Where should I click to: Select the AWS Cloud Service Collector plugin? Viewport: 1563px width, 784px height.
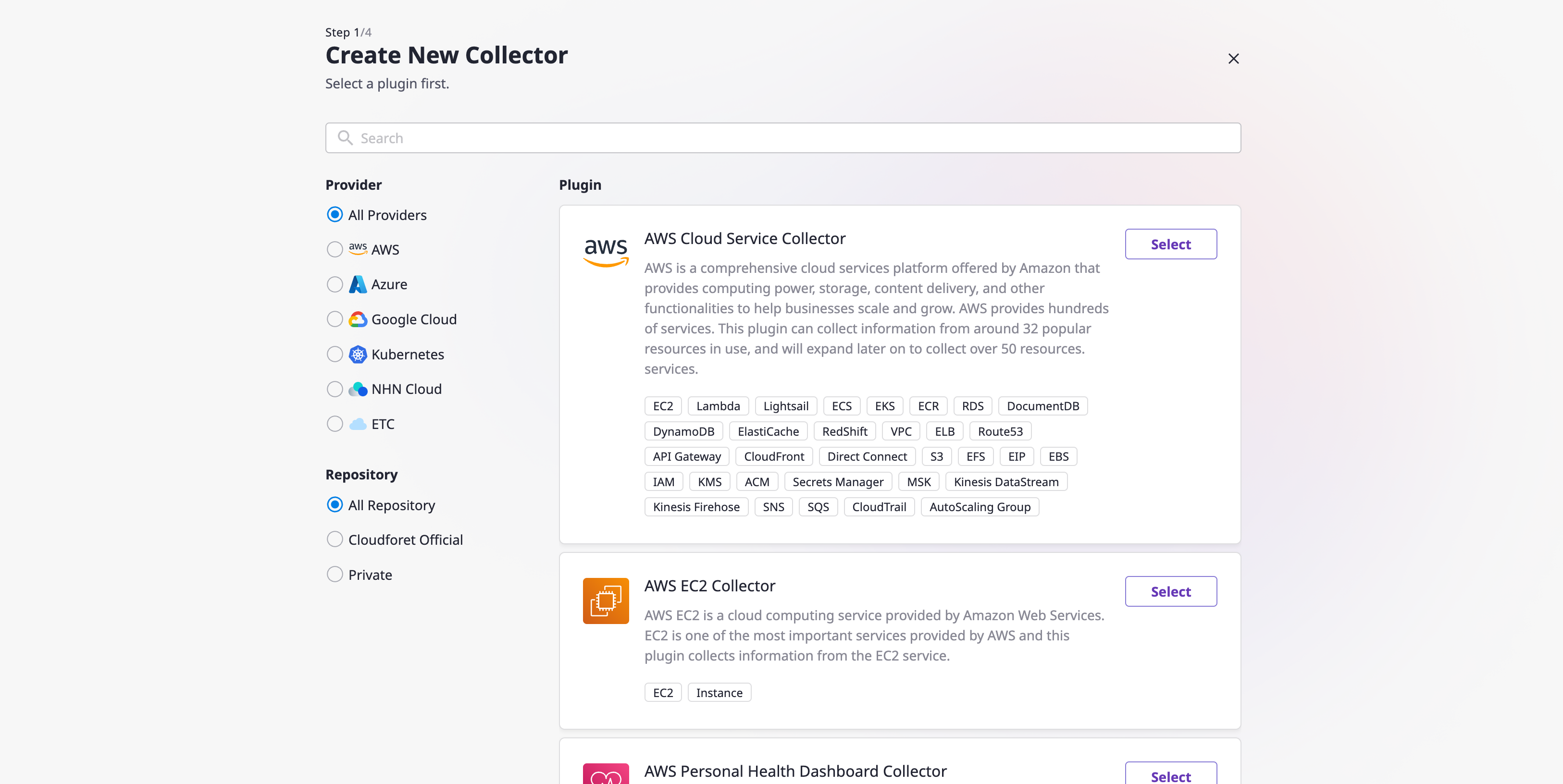pyautogui.click(x=1170, y=244)
